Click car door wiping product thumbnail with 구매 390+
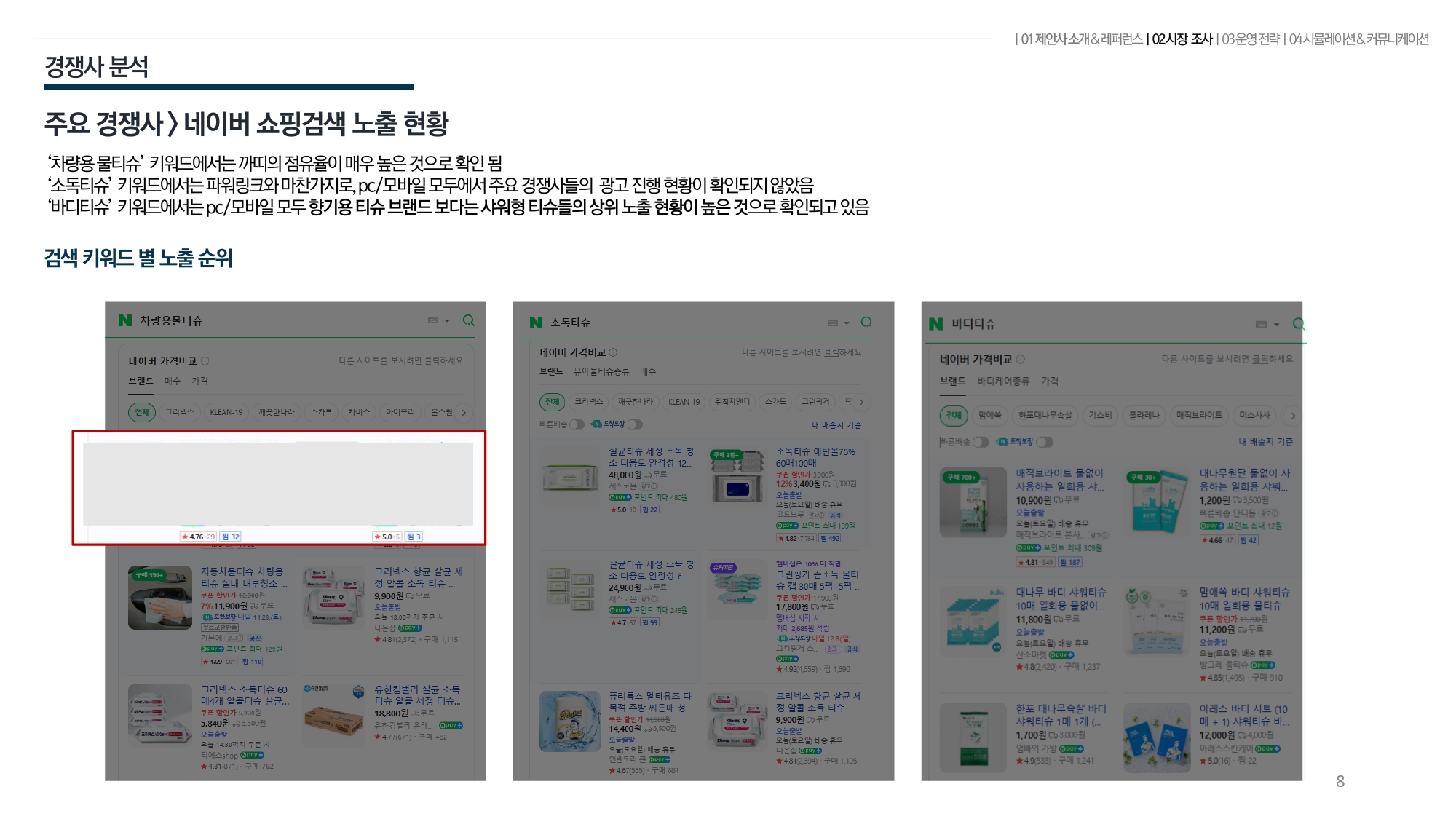The height and width of the screenshot is (819, 1456). (x=160, y=598)
